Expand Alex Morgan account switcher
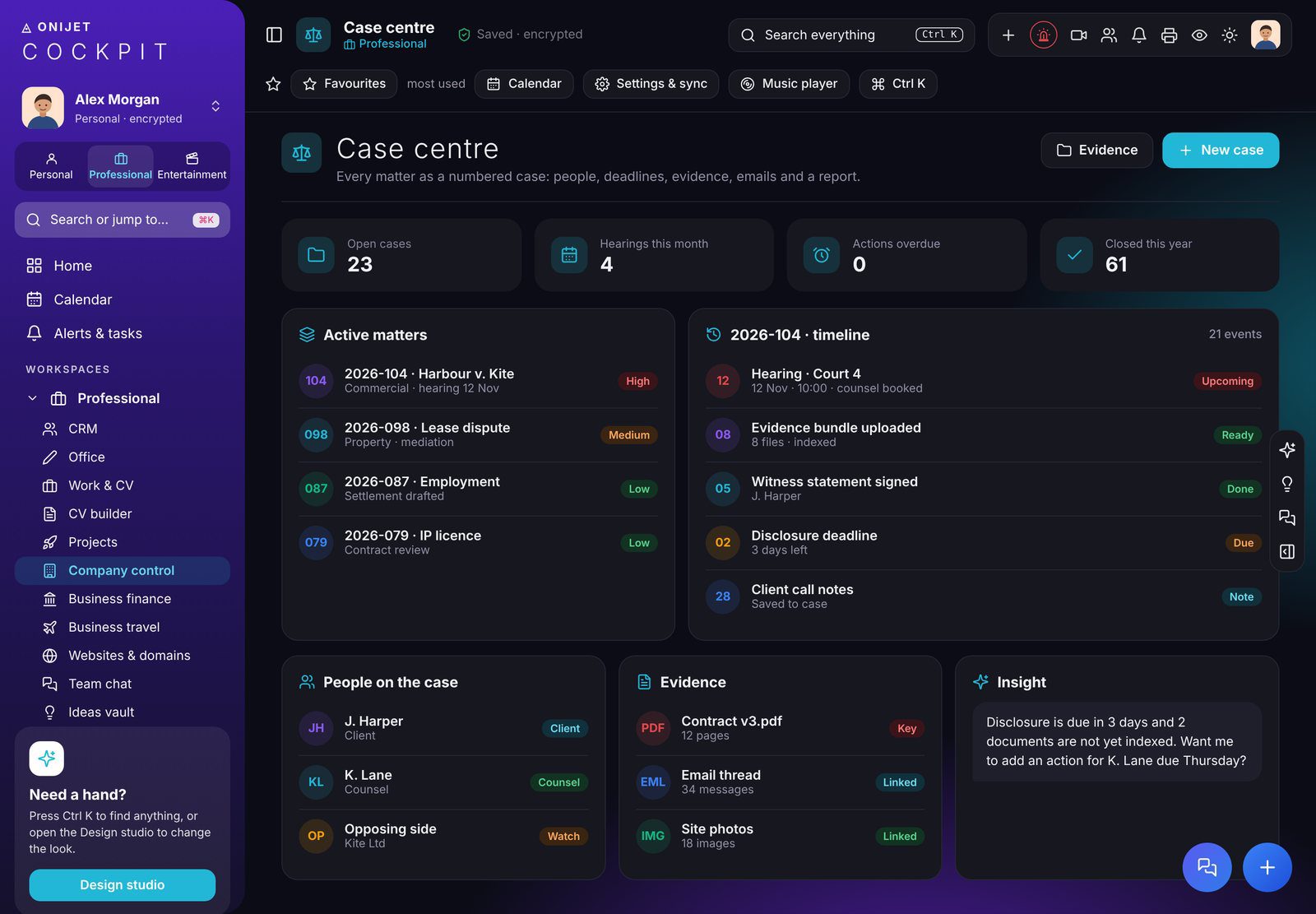Viewport: 1316px width, 914px height. pos(215,106)
